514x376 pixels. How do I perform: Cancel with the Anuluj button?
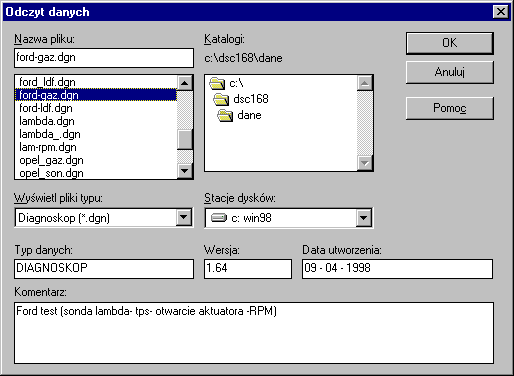(450, 72)
